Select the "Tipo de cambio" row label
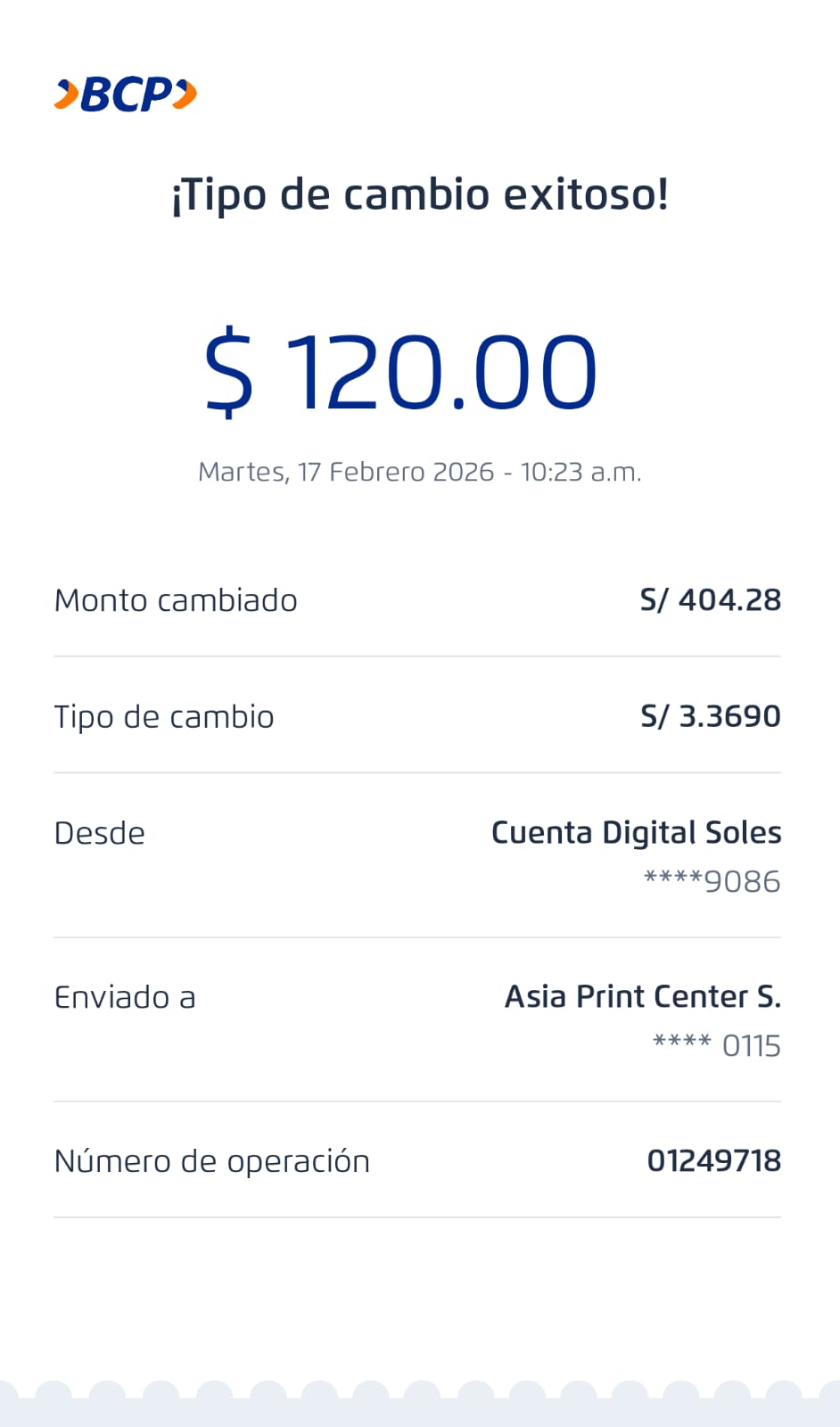 pos(164,717)
